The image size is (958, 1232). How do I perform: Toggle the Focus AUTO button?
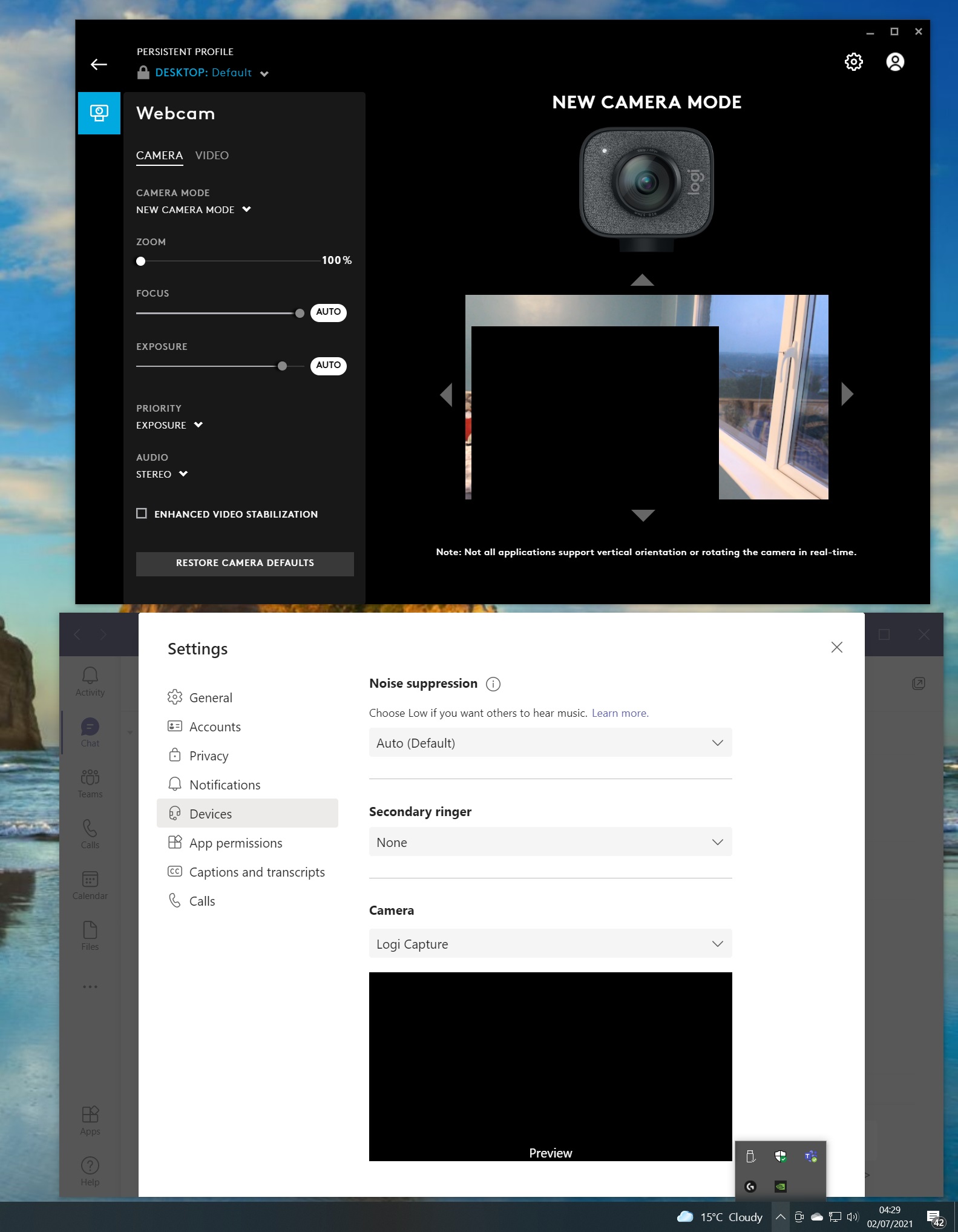(328, 312)
